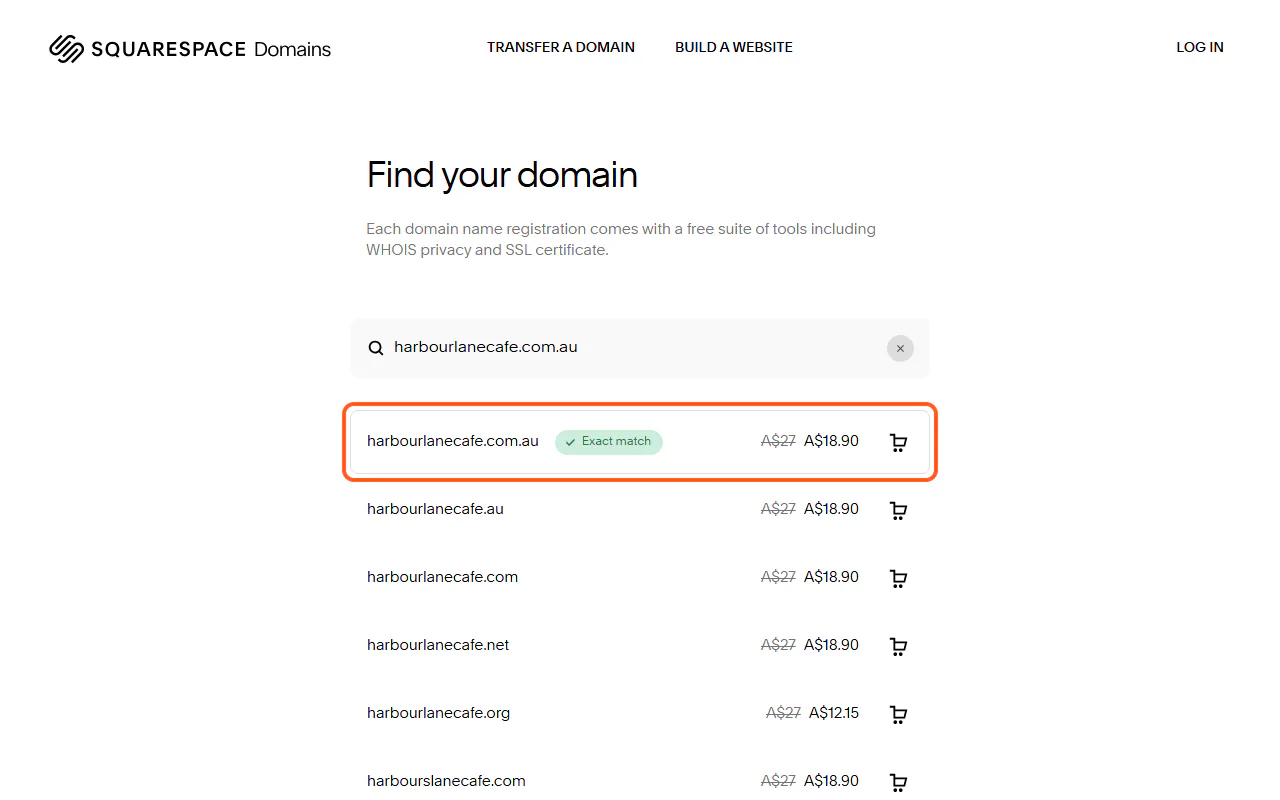The height and width of the screenshot is (800, 1280).
Task: Click the search magnifier icon
Action: [x=376, y=348]
